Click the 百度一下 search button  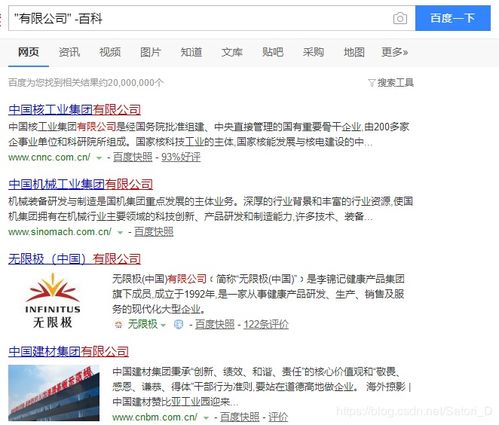point(453,18)
